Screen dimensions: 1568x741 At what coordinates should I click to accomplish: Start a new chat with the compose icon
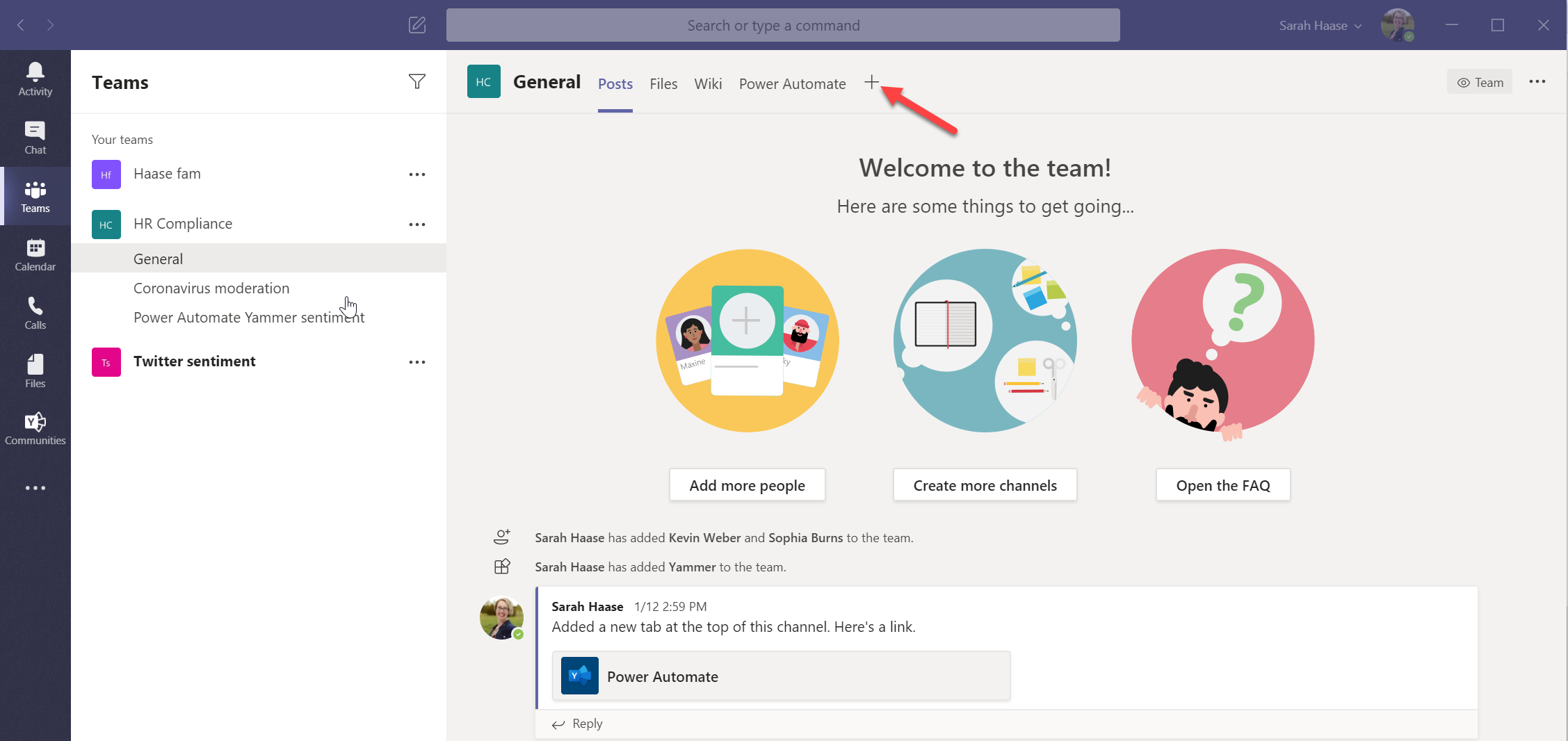coord(417,25)
